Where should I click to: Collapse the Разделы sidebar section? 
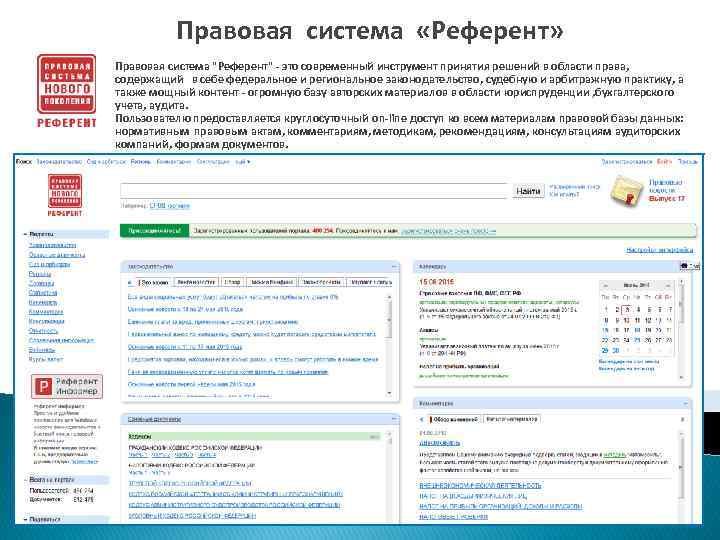point(25,234)
